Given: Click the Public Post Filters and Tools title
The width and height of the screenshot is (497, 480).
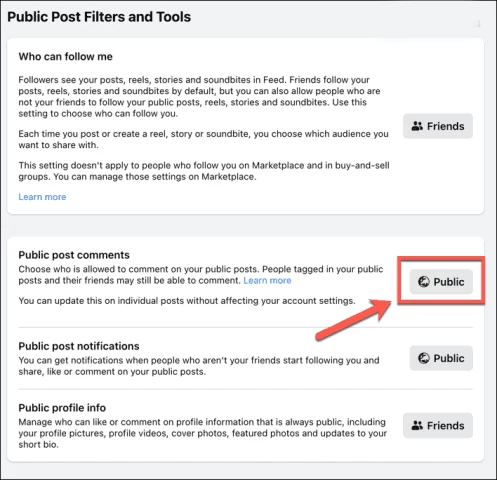Looking at the screenshot, I should pyautogui.click(x=99, y=17).
